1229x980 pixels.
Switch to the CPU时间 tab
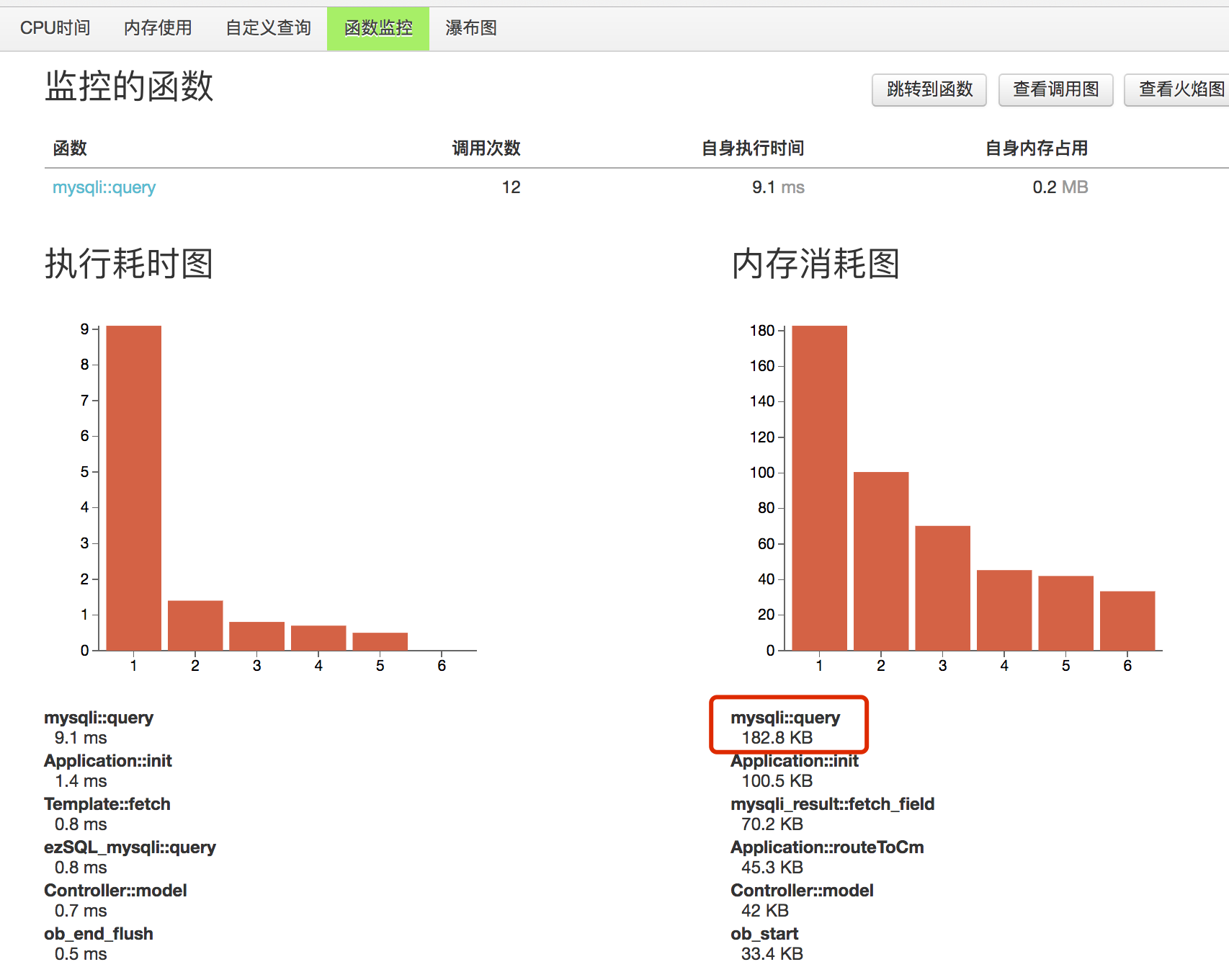point(55,28)
